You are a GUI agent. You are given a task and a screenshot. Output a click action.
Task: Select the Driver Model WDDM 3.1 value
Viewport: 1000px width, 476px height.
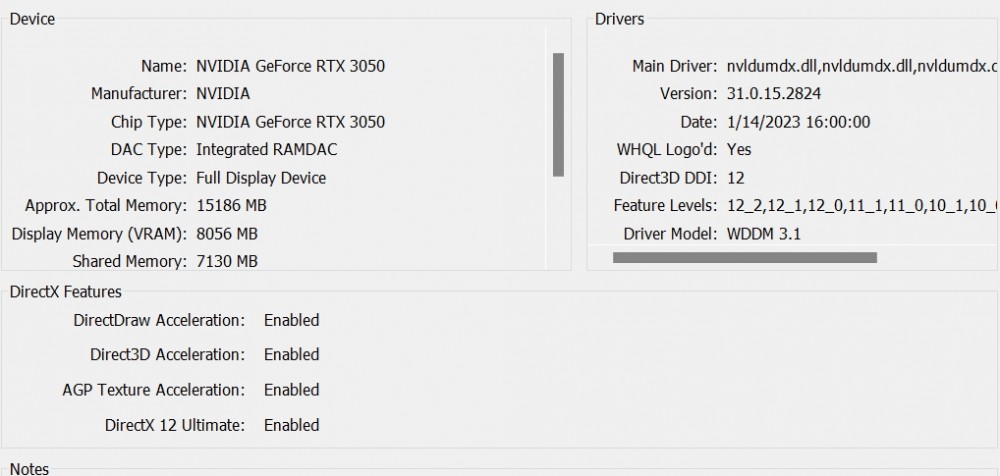click(763, 234)
